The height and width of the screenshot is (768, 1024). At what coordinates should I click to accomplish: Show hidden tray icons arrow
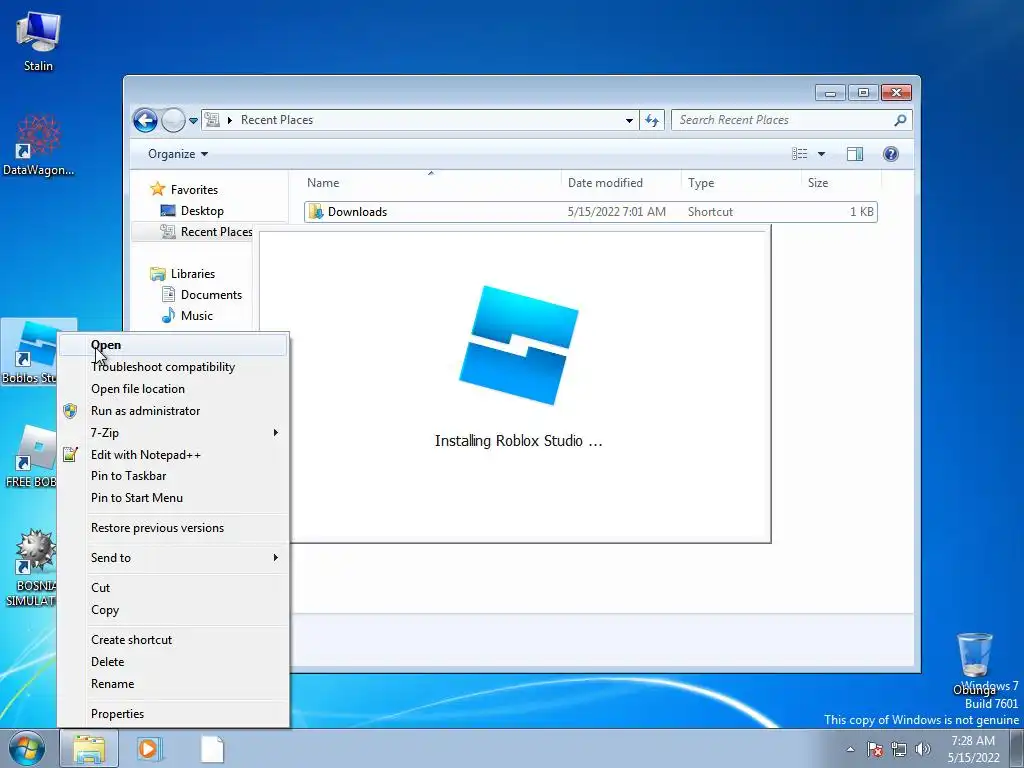[x=850, y=749]
